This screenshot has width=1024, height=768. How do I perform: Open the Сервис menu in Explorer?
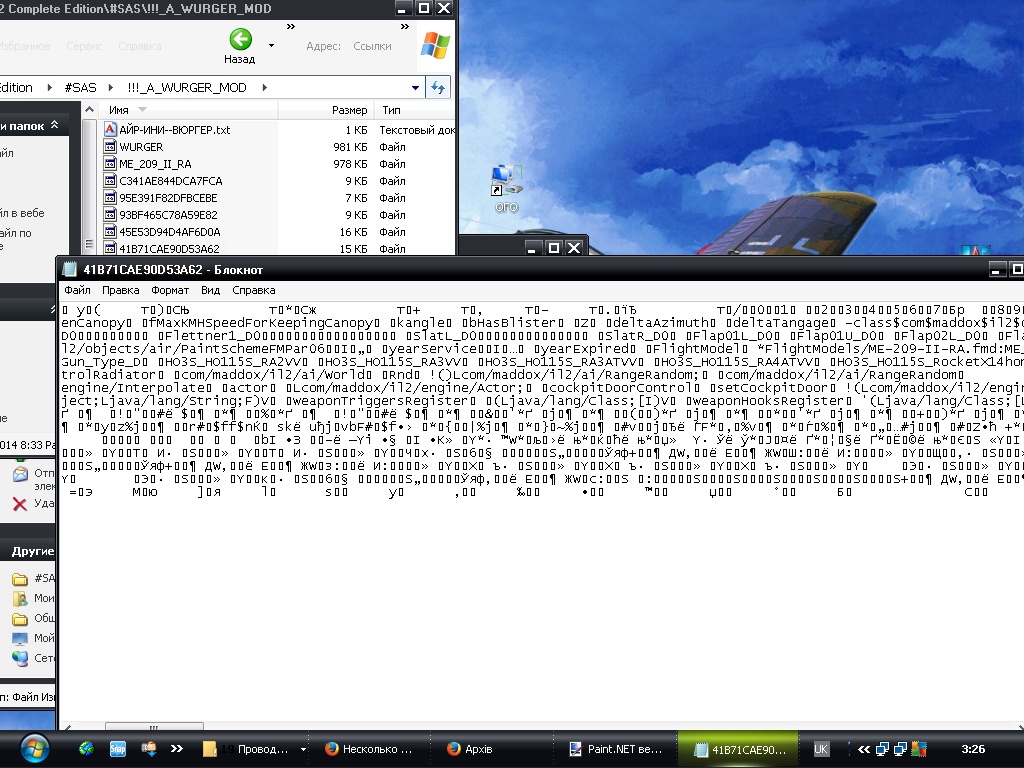(x=84, y=46)
